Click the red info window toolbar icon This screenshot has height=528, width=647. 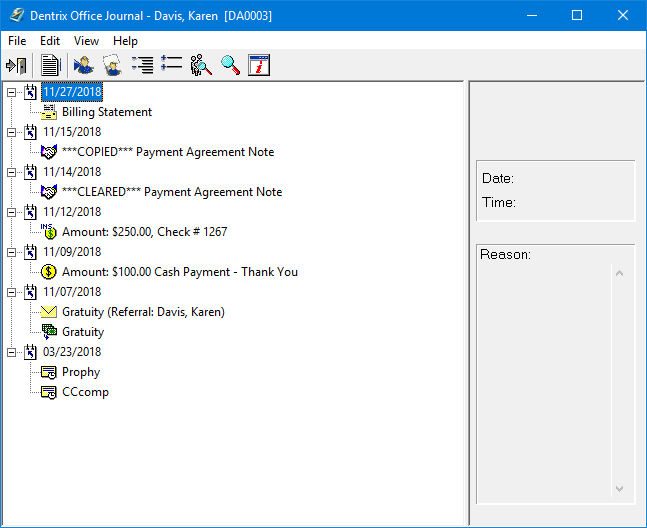click(259, 65)
